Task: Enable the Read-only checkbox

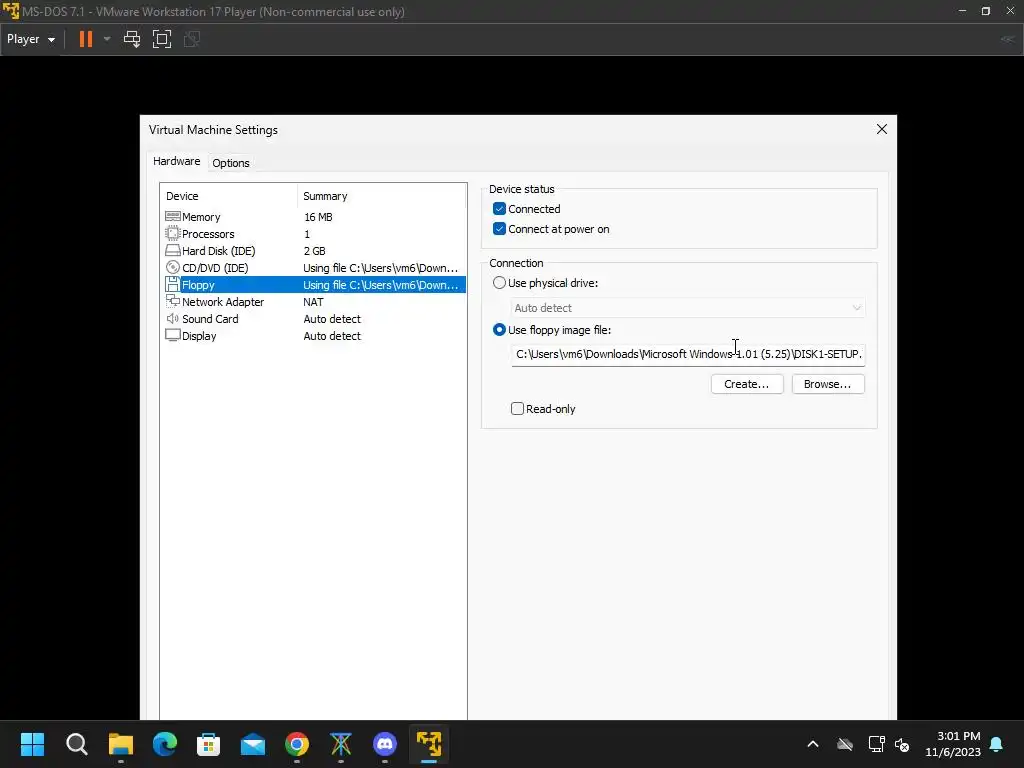Action: pyautogui.click(x=517, y=409)
